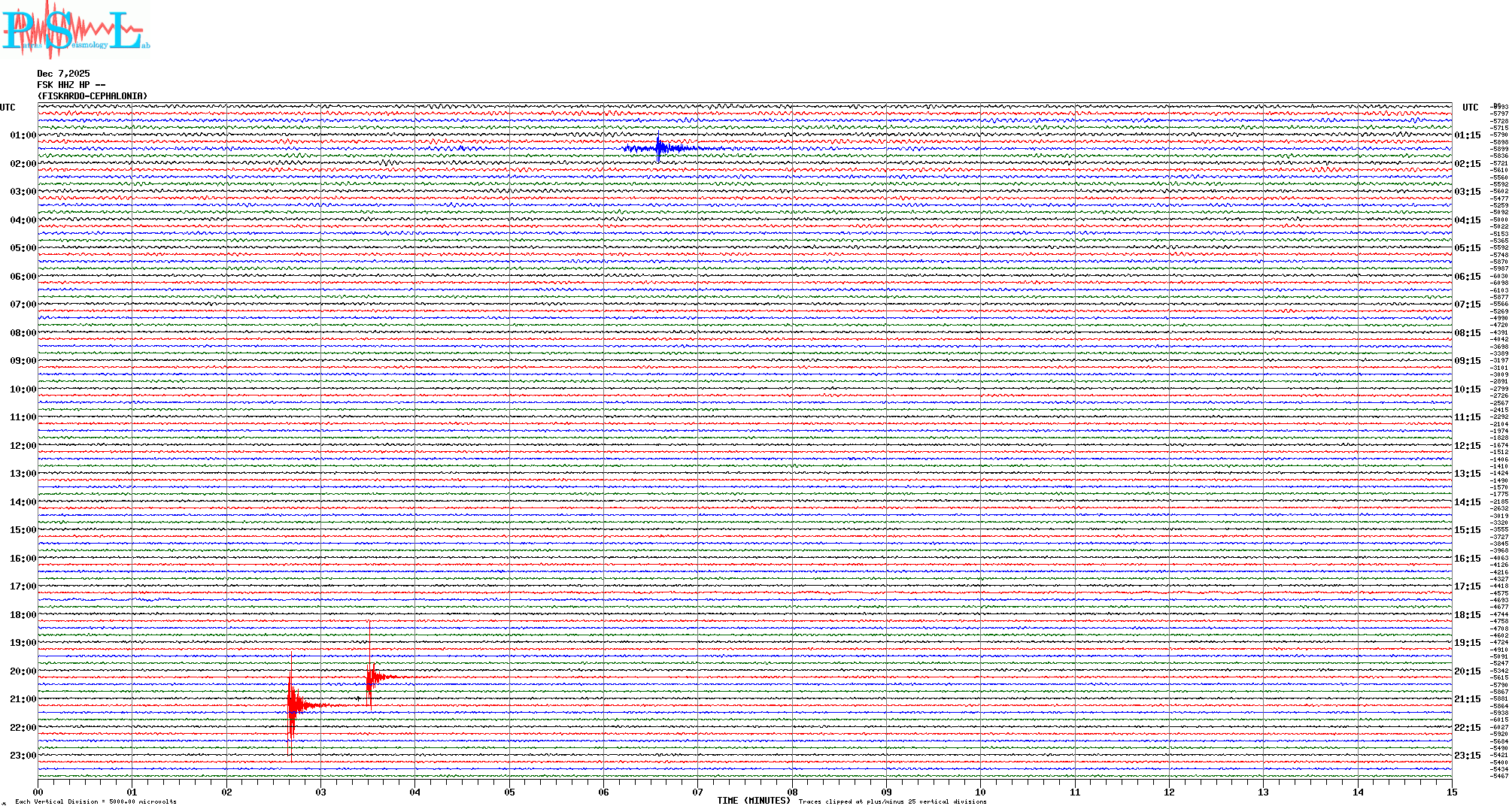Click the traces clipped footnote text
1512x812 pixels.
tap(892, 801)
